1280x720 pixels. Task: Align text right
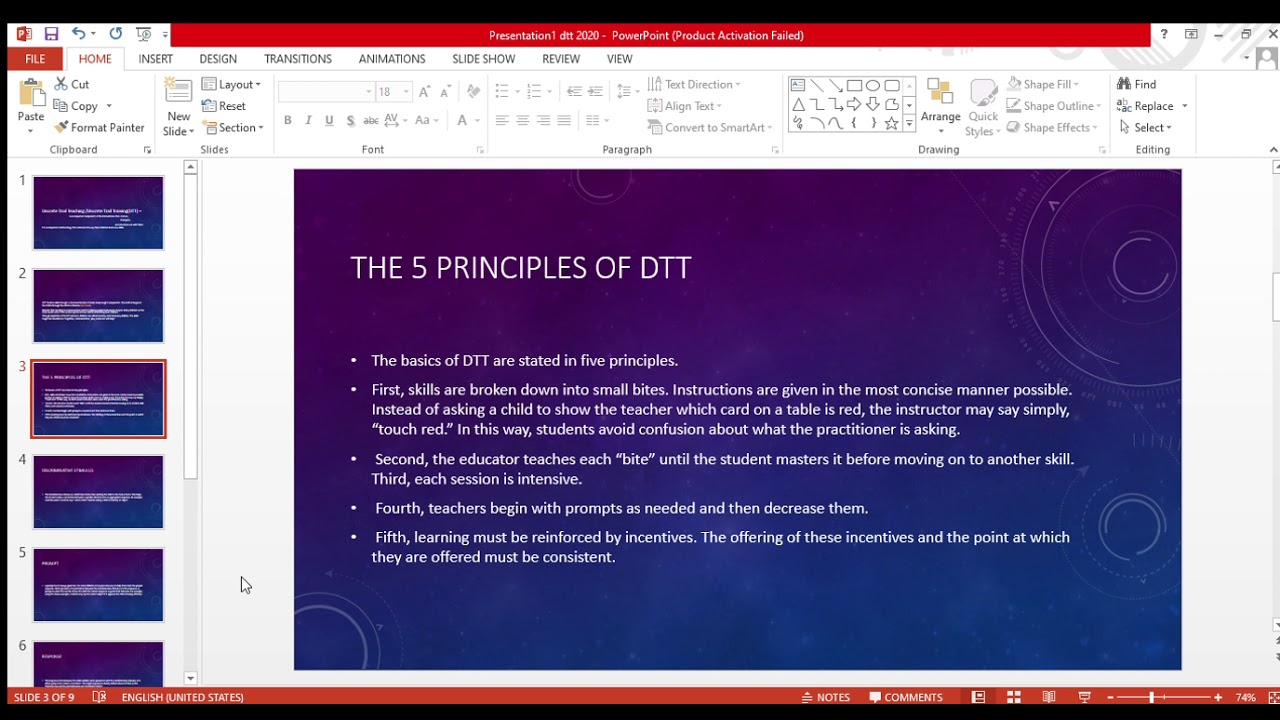(x=543, y=120)
